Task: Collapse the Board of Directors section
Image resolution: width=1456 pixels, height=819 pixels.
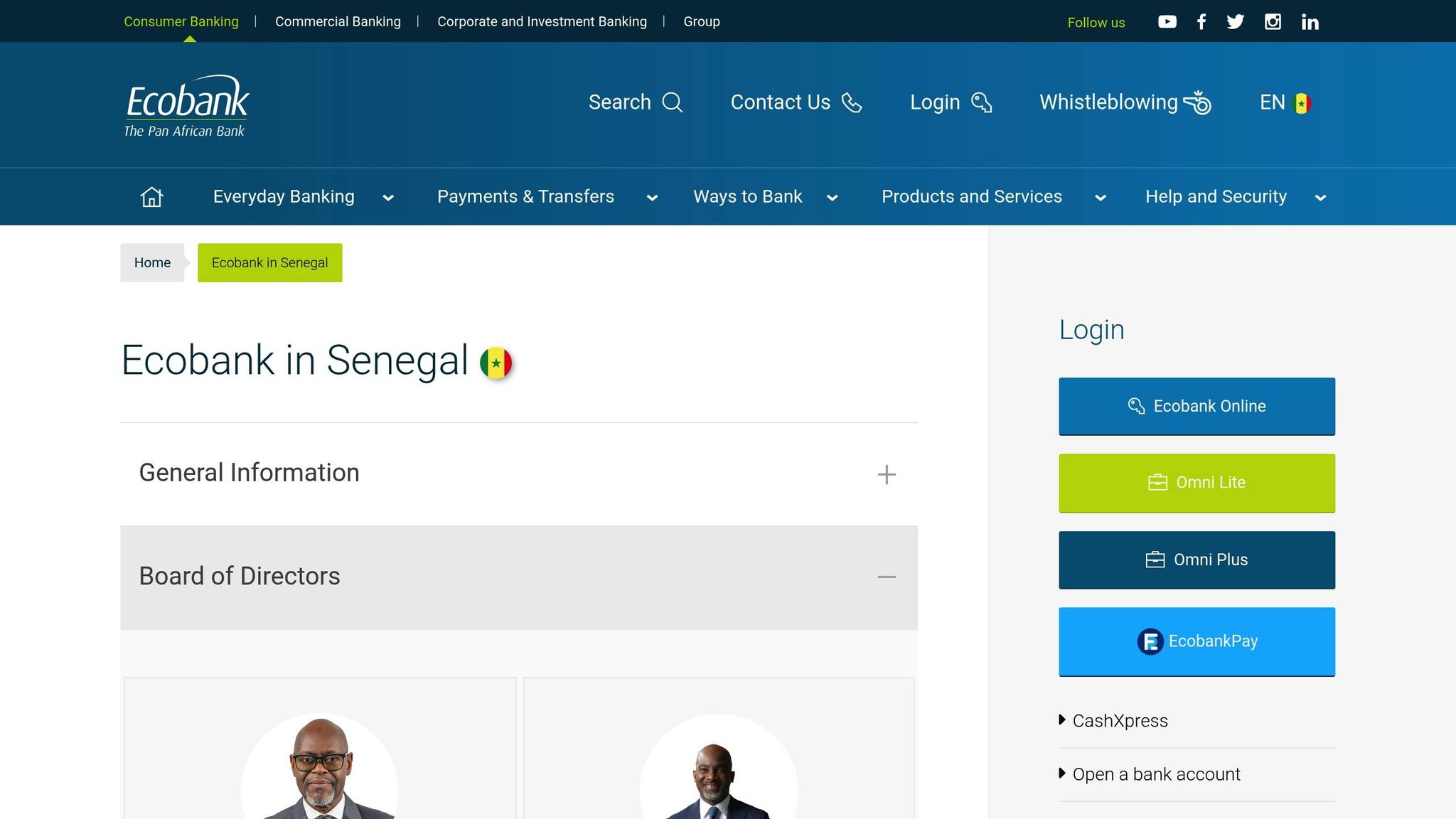Action: [887, 577]
